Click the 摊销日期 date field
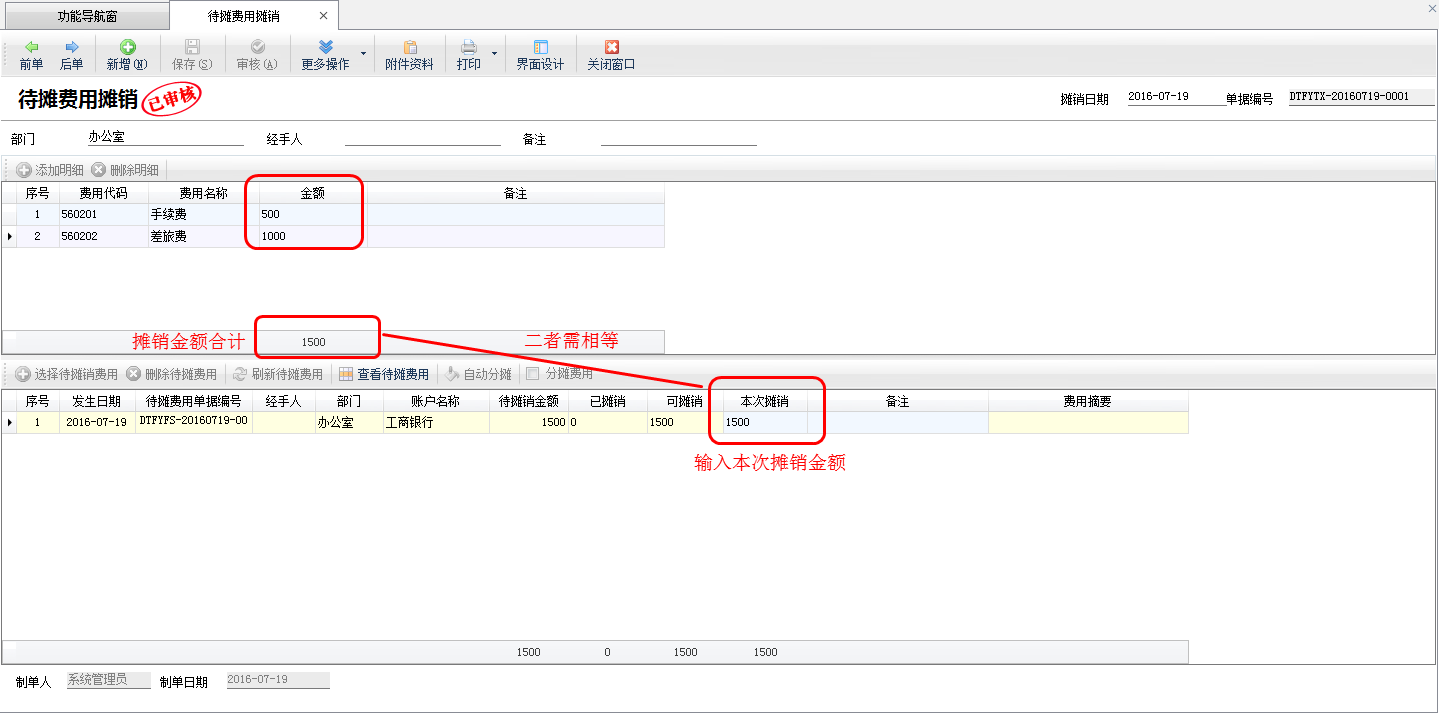1439x713 pixels. [1174, 97]
